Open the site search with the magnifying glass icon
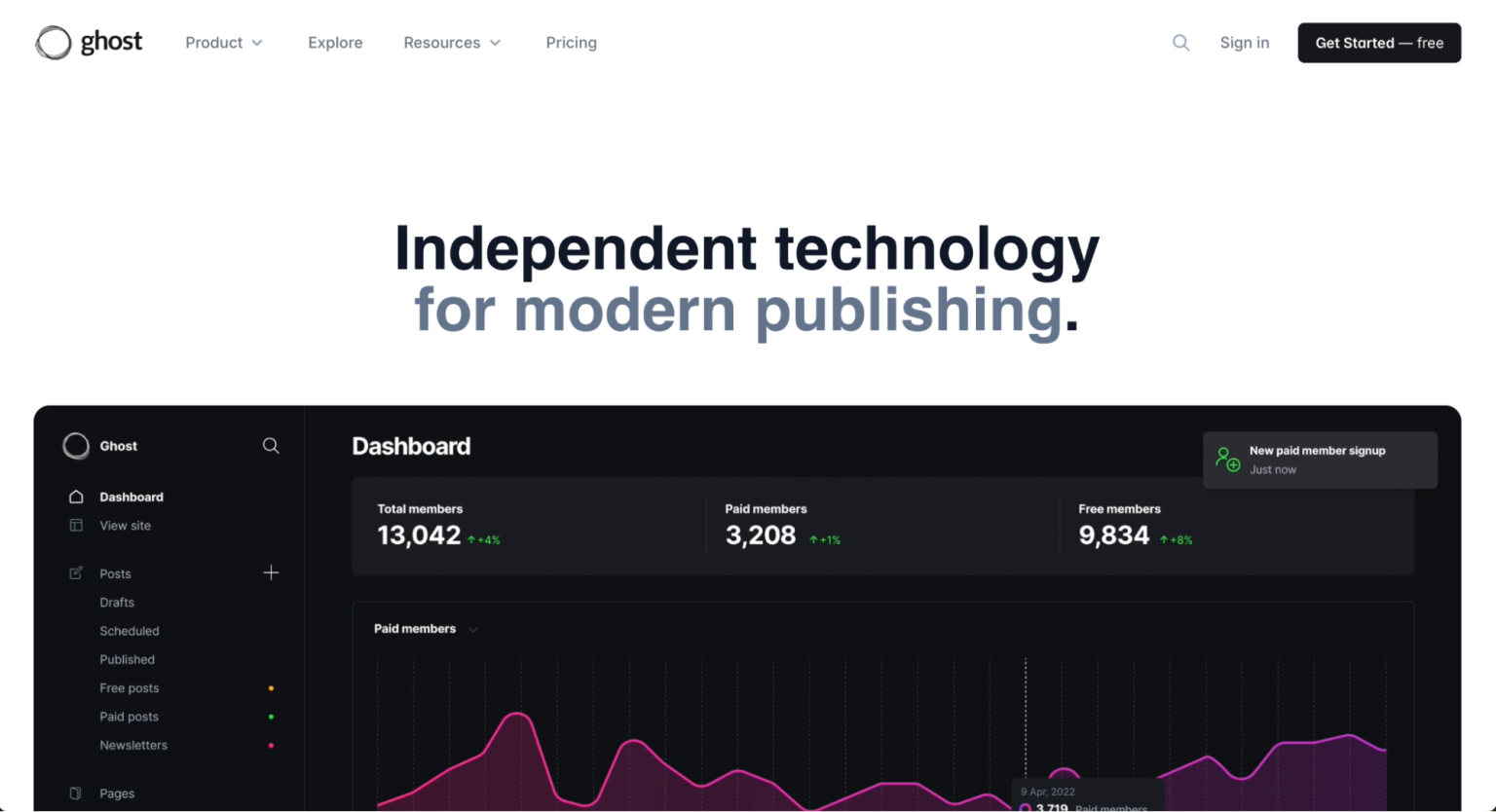Image resolution: width=1496 pixels, height=812 pixels. pos(1180,43)
